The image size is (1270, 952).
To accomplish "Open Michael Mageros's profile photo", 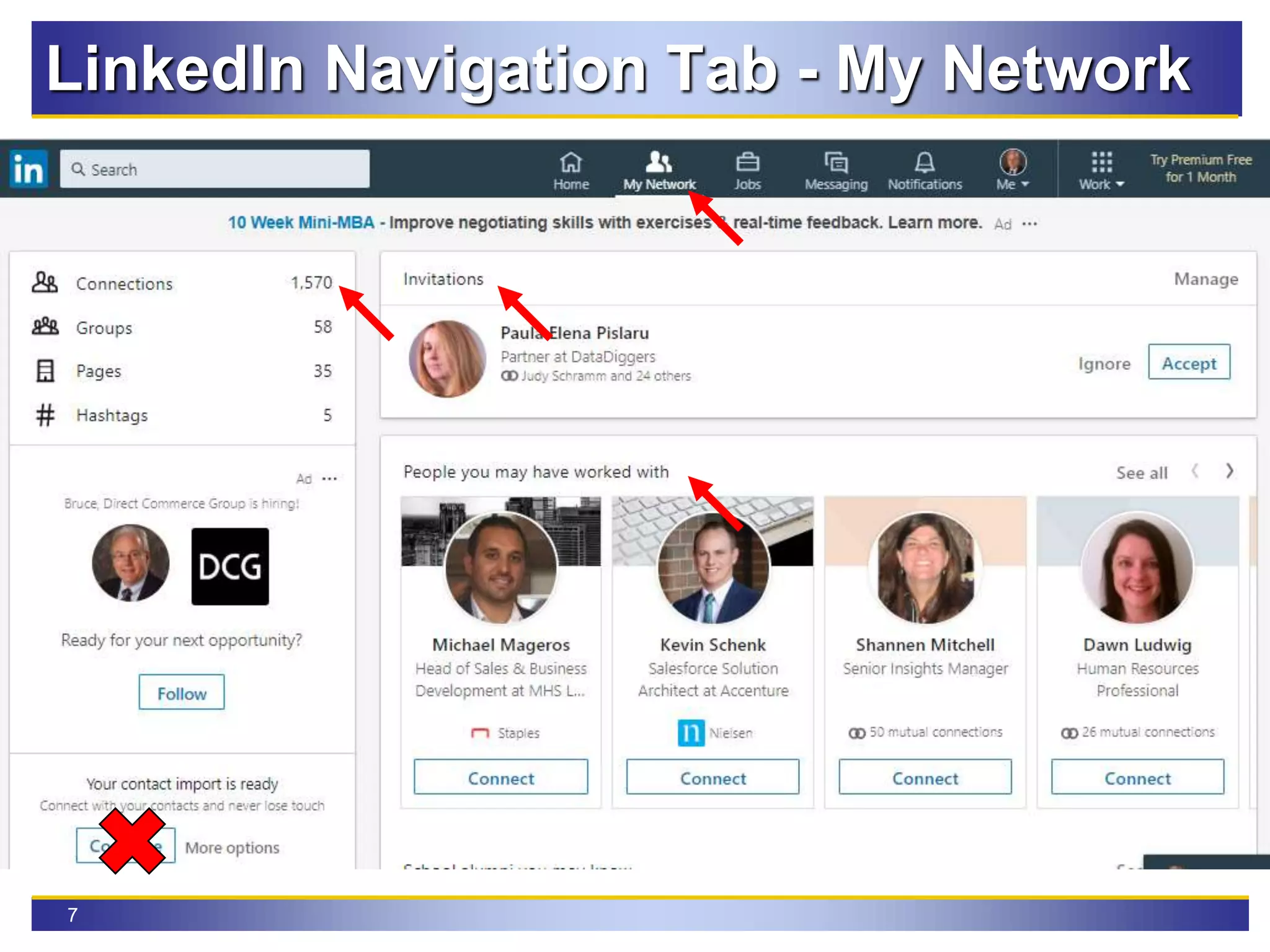I will coord(501,567).
